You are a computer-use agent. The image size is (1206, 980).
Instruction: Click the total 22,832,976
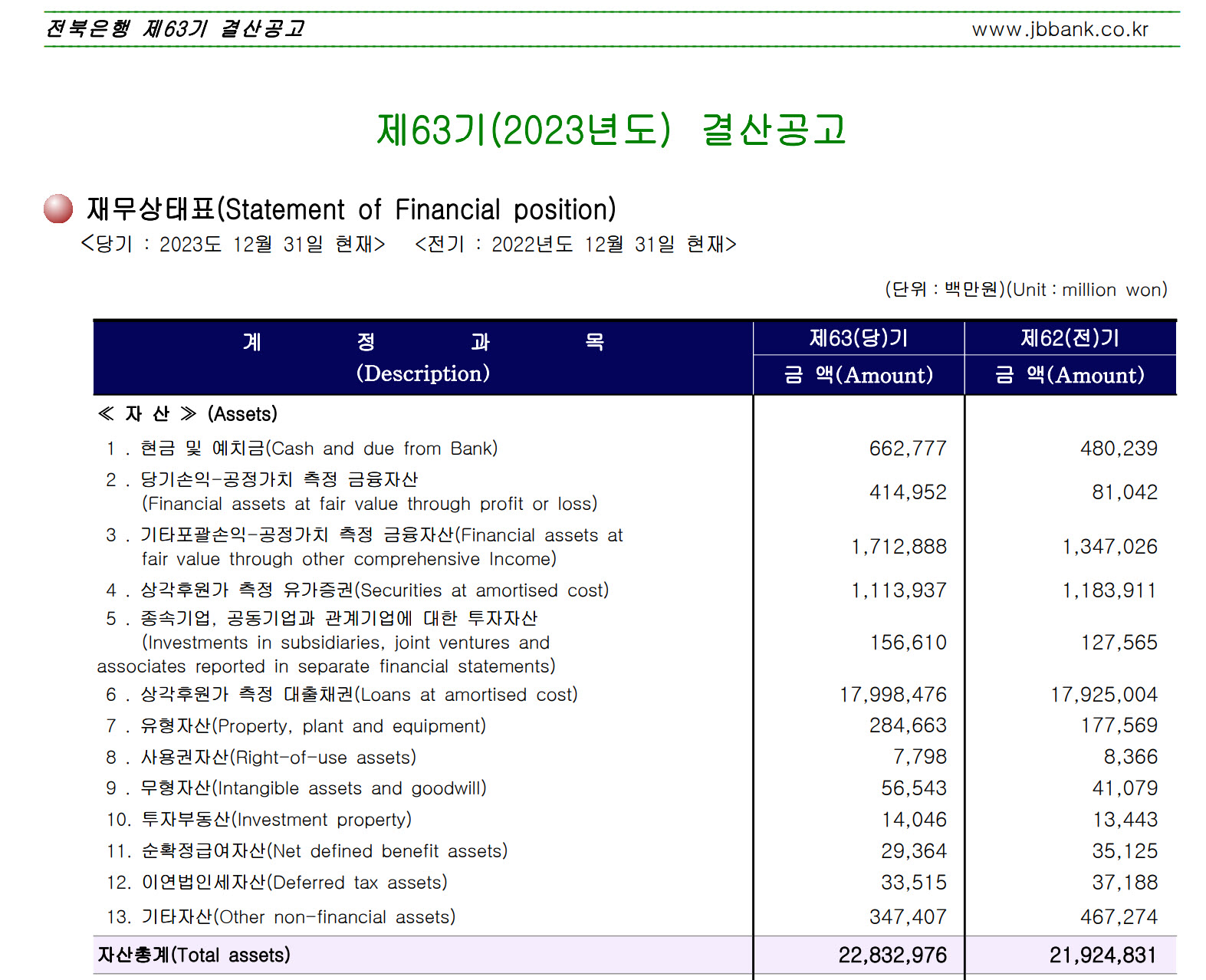[x=892, y=955]
